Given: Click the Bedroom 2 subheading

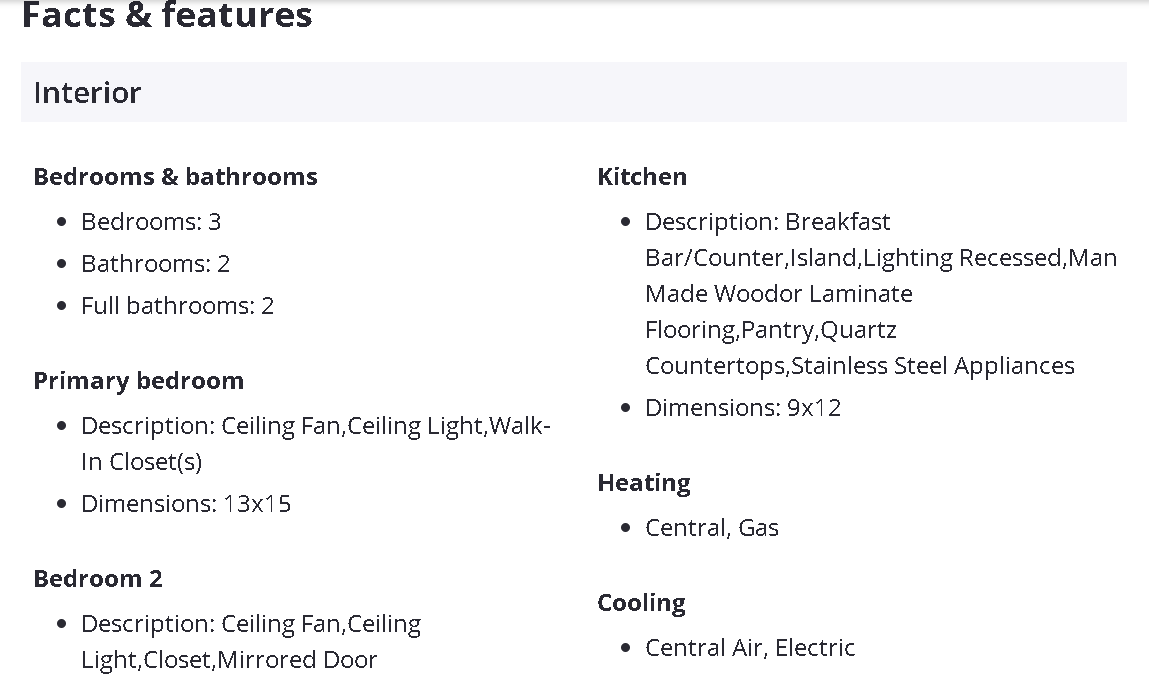Looking at the screenshot, I should 98,579.
